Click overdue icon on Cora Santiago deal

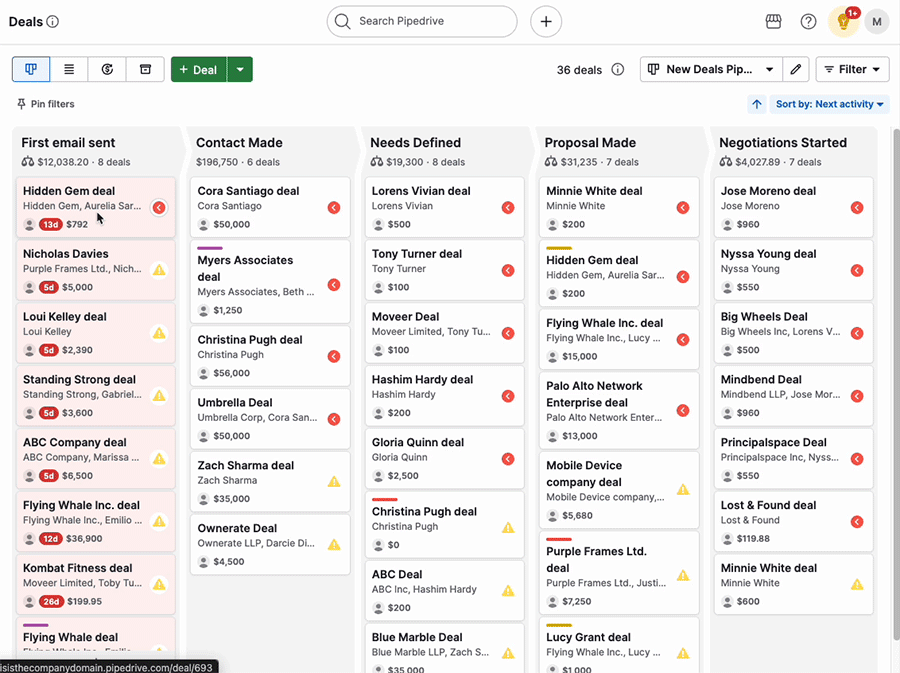click(333, 208)
